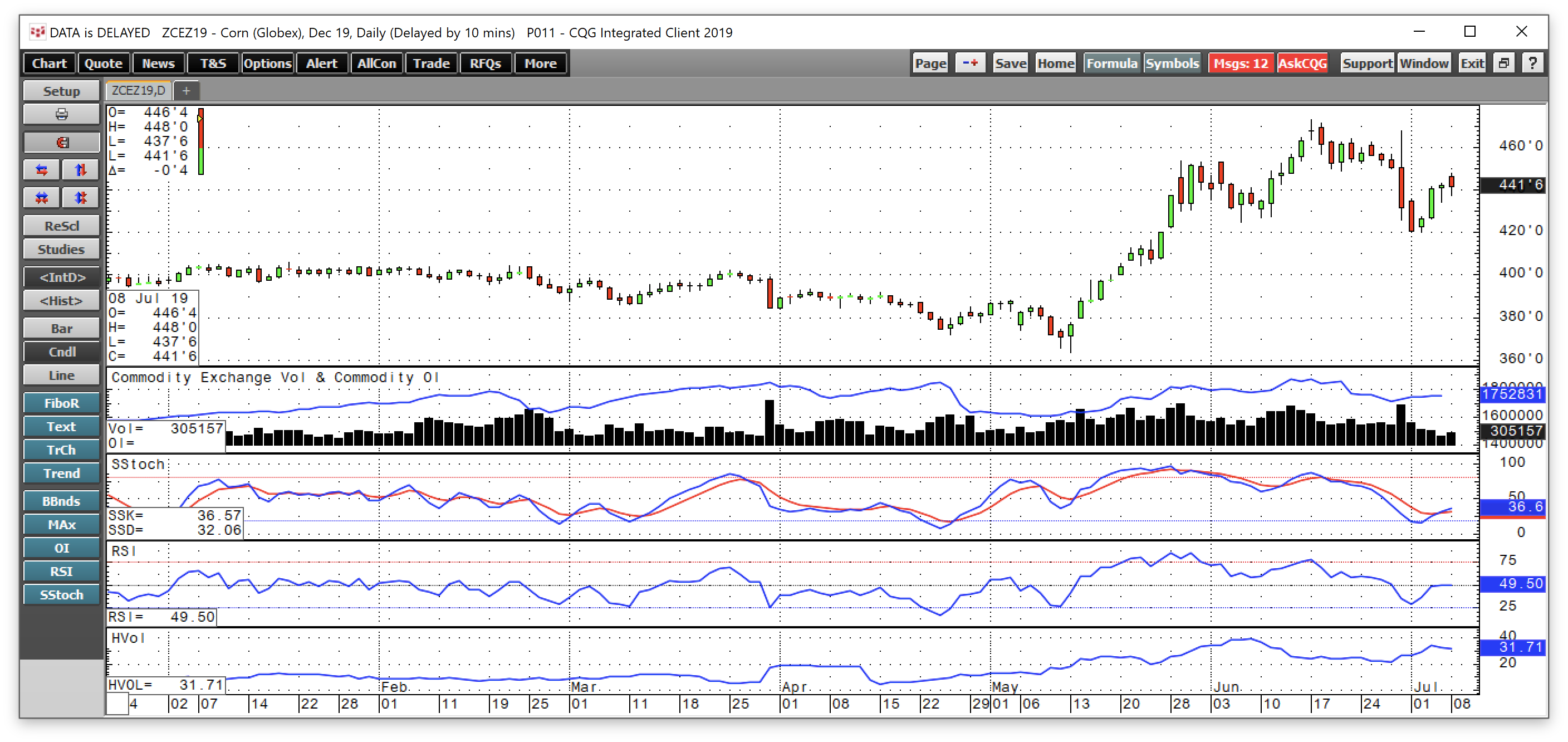1568x742 pixels.
Task: Open the Options menu
Action: coord(267,64)
